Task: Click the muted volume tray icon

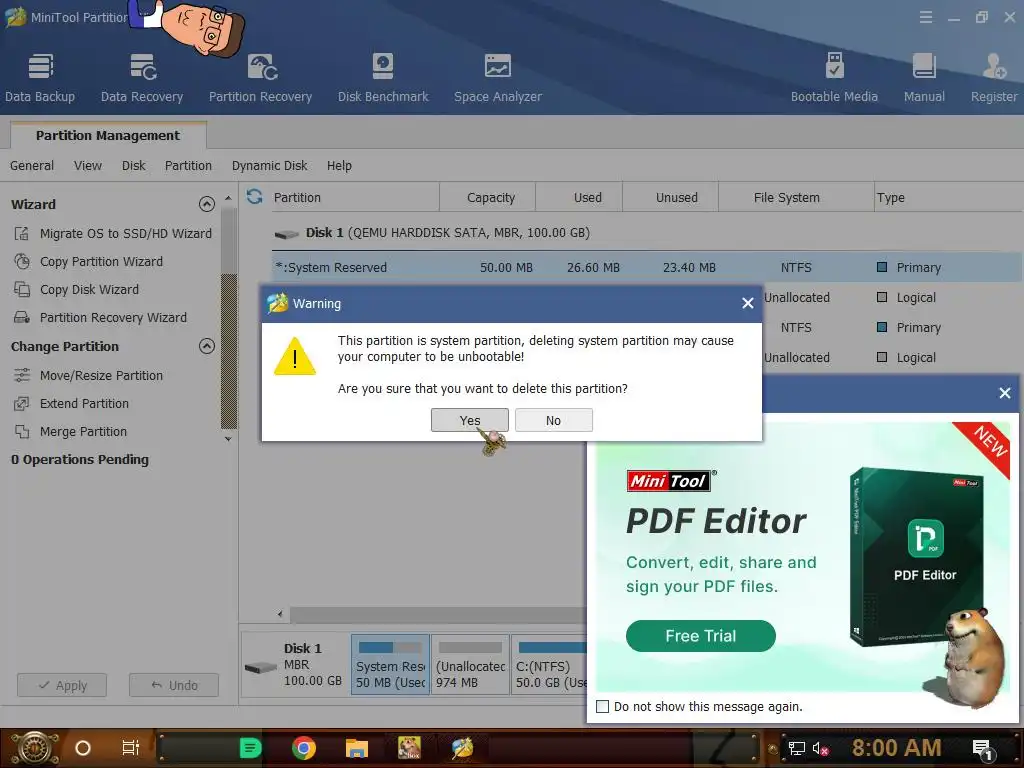Action: coord(820,748)
